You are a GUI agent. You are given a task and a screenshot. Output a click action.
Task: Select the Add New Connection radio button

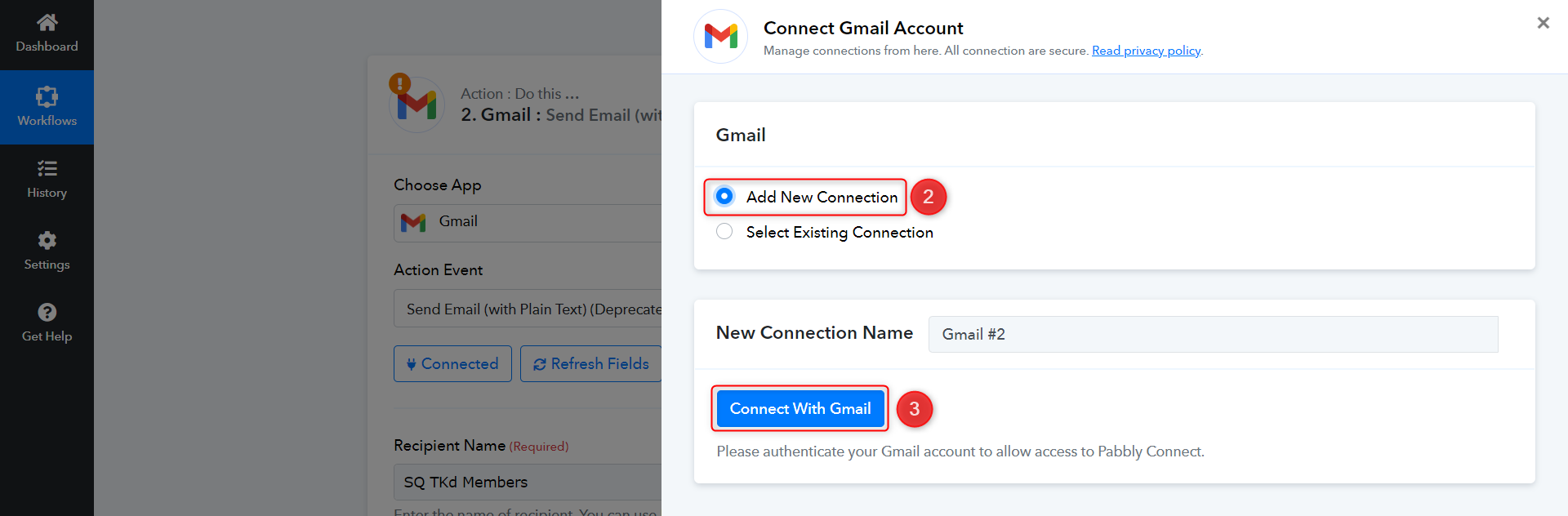[x=724, y=196]
